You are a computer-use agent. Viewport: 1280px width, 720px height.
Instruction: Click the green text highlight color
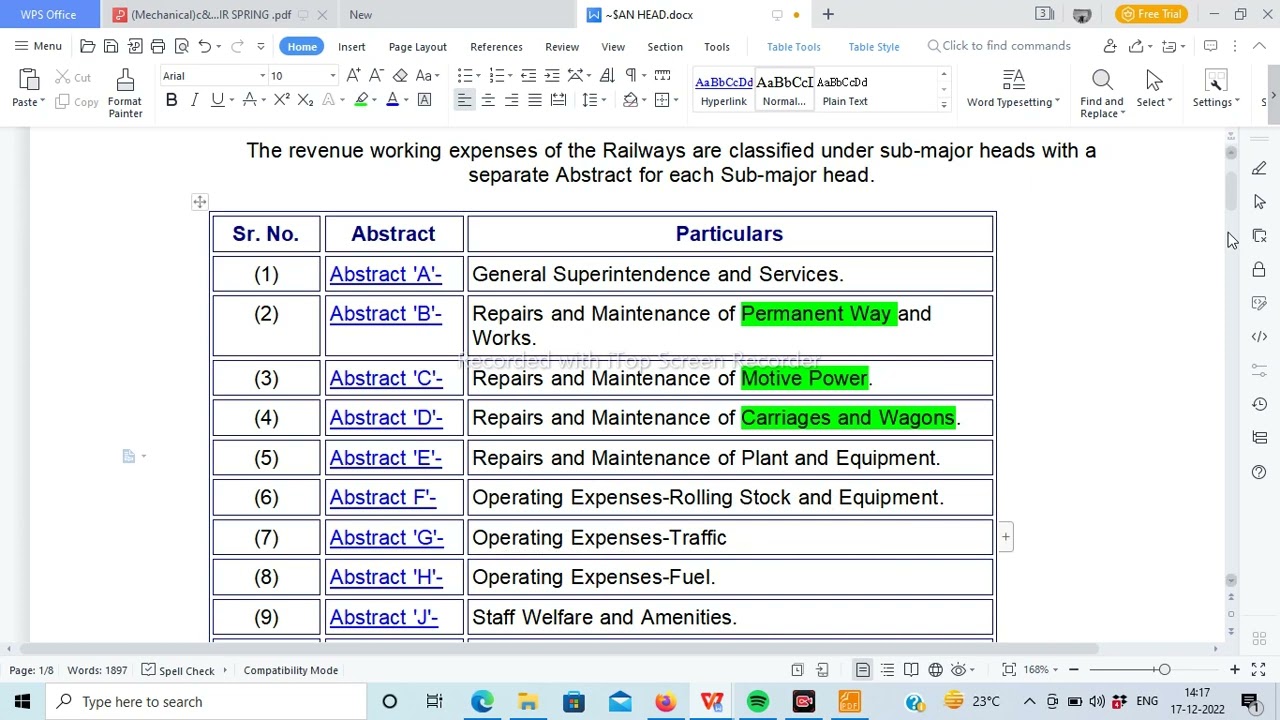(361, 100)
